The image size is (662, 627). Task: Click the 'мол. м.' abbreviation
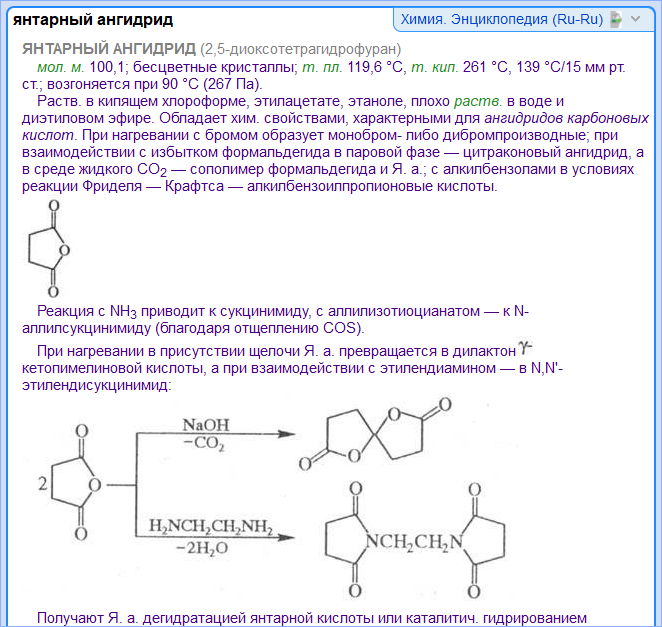[61, 66]
